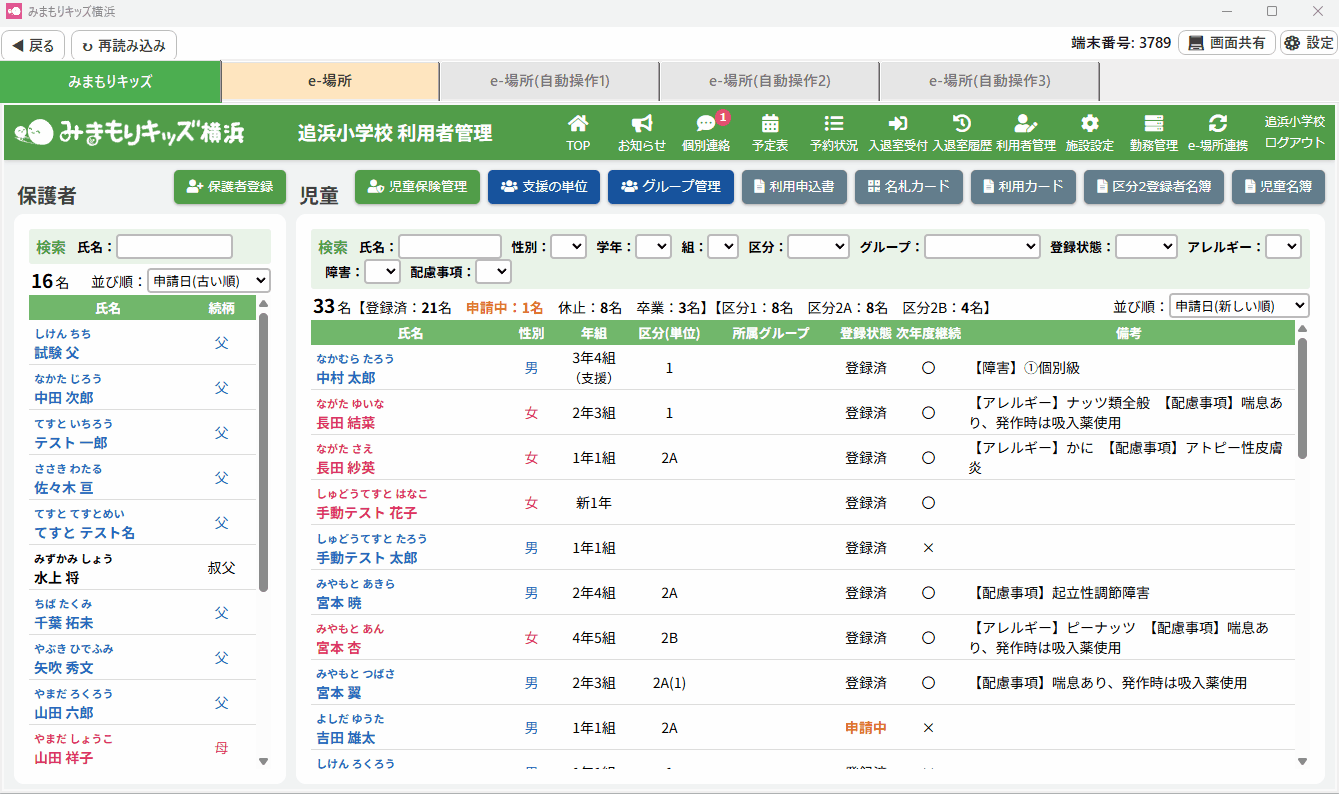Open the 登録状態 filter dropdown

pyautogui.click(x=1146, y=246)
